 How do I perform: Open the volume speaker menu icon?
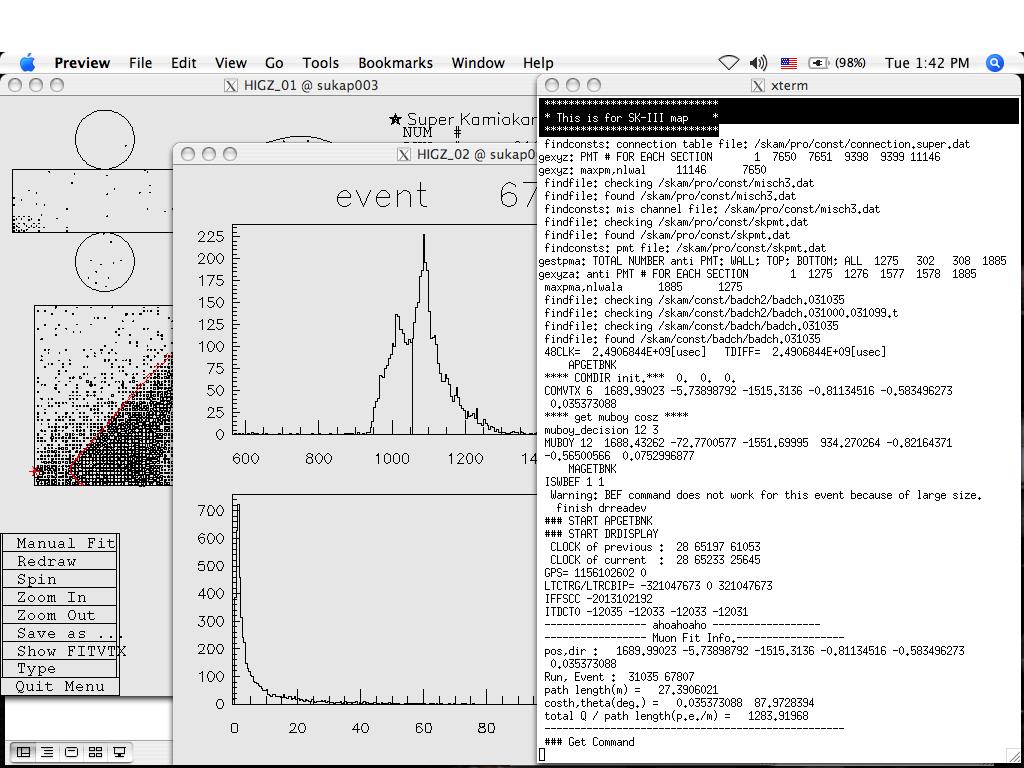(x=758, y=63)
